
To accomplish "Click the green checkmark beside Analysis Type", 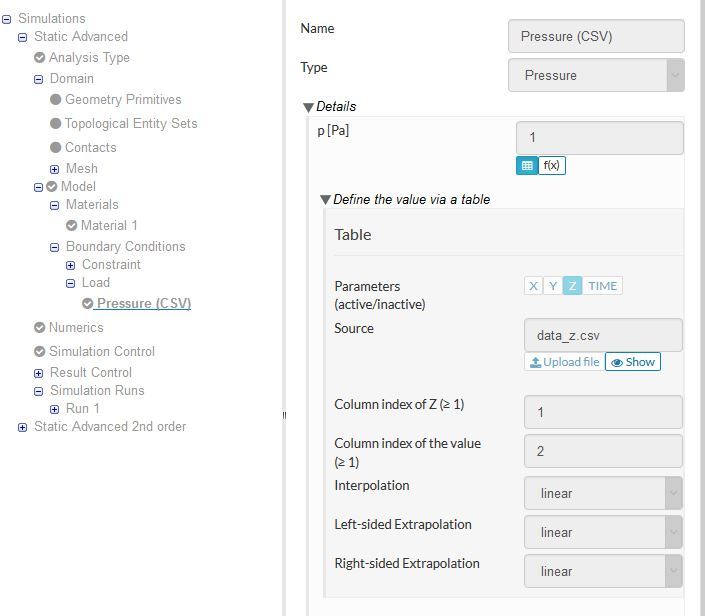I will pyautogui.click(x=40, y=57).
